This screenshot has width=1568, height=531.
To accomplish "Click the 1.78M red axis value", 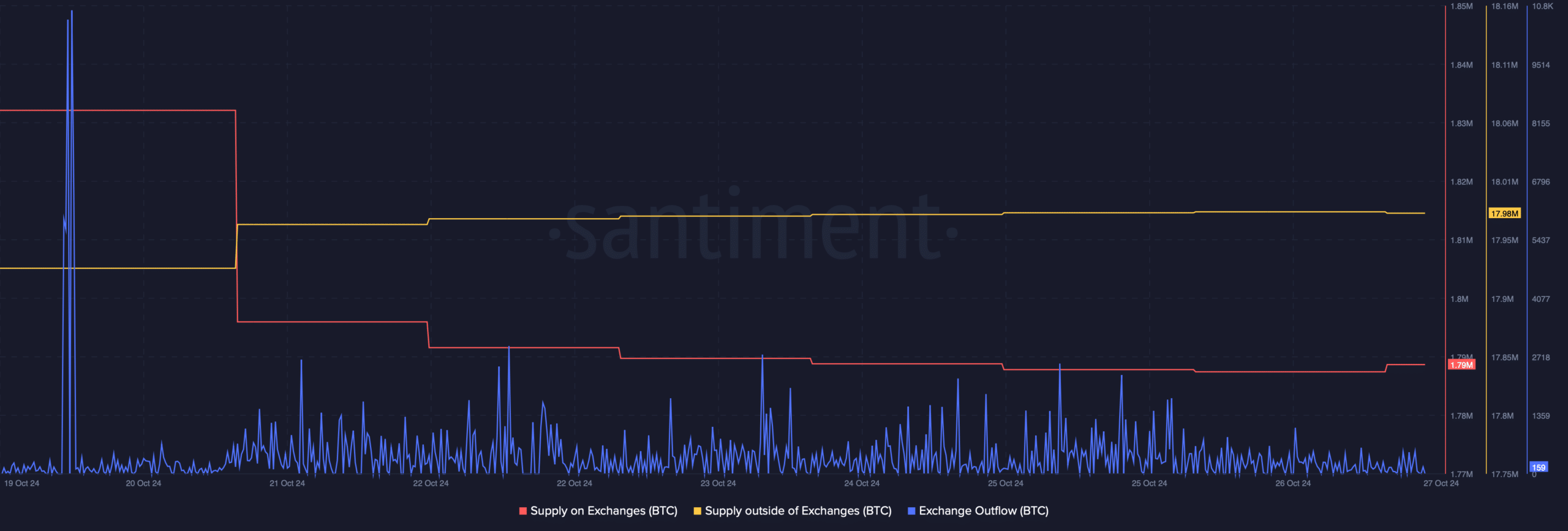I will (x=1461, y=416).
